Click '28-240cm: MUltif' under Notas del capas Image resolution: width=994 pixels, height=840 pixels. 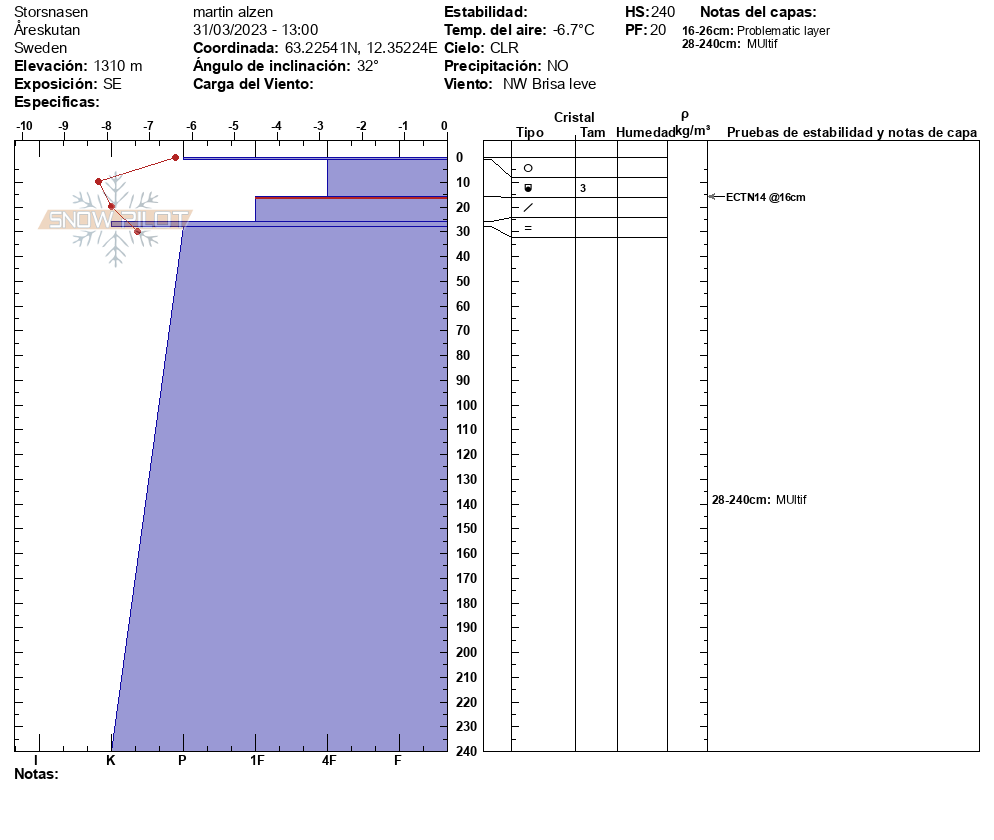730,44
